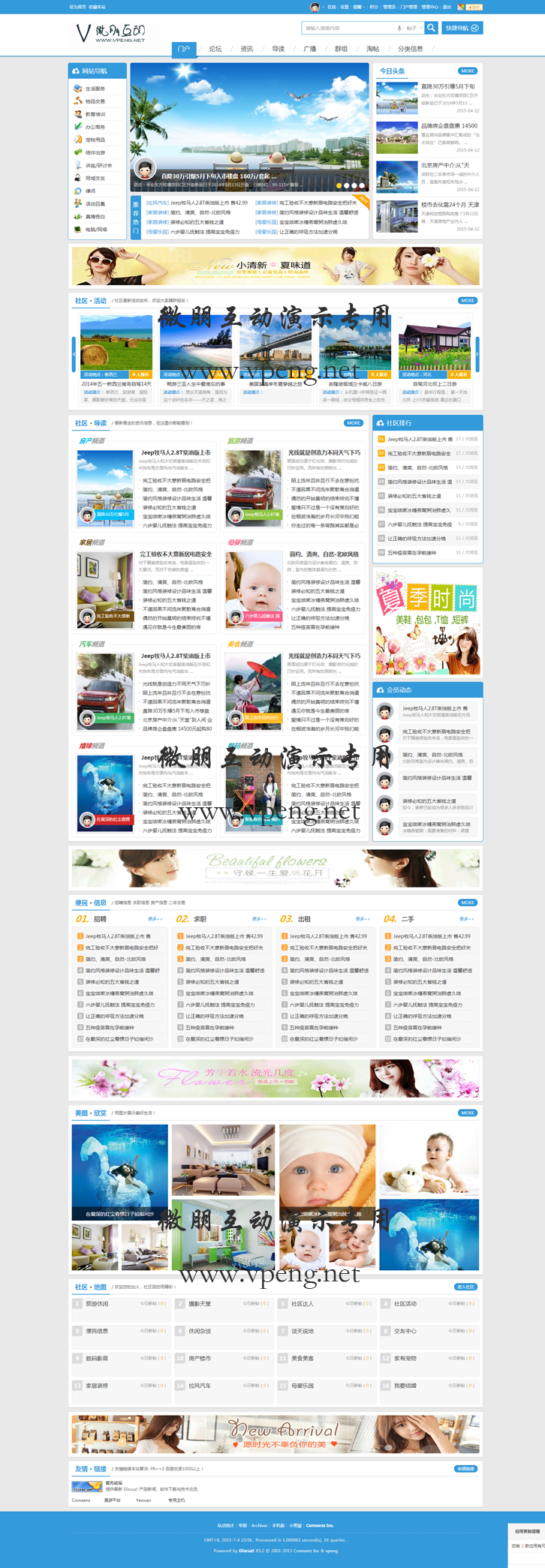Screen dimensions: 545x1568
Task: Click the 生活服务 icon in site navigation
Action: point(78,89)
